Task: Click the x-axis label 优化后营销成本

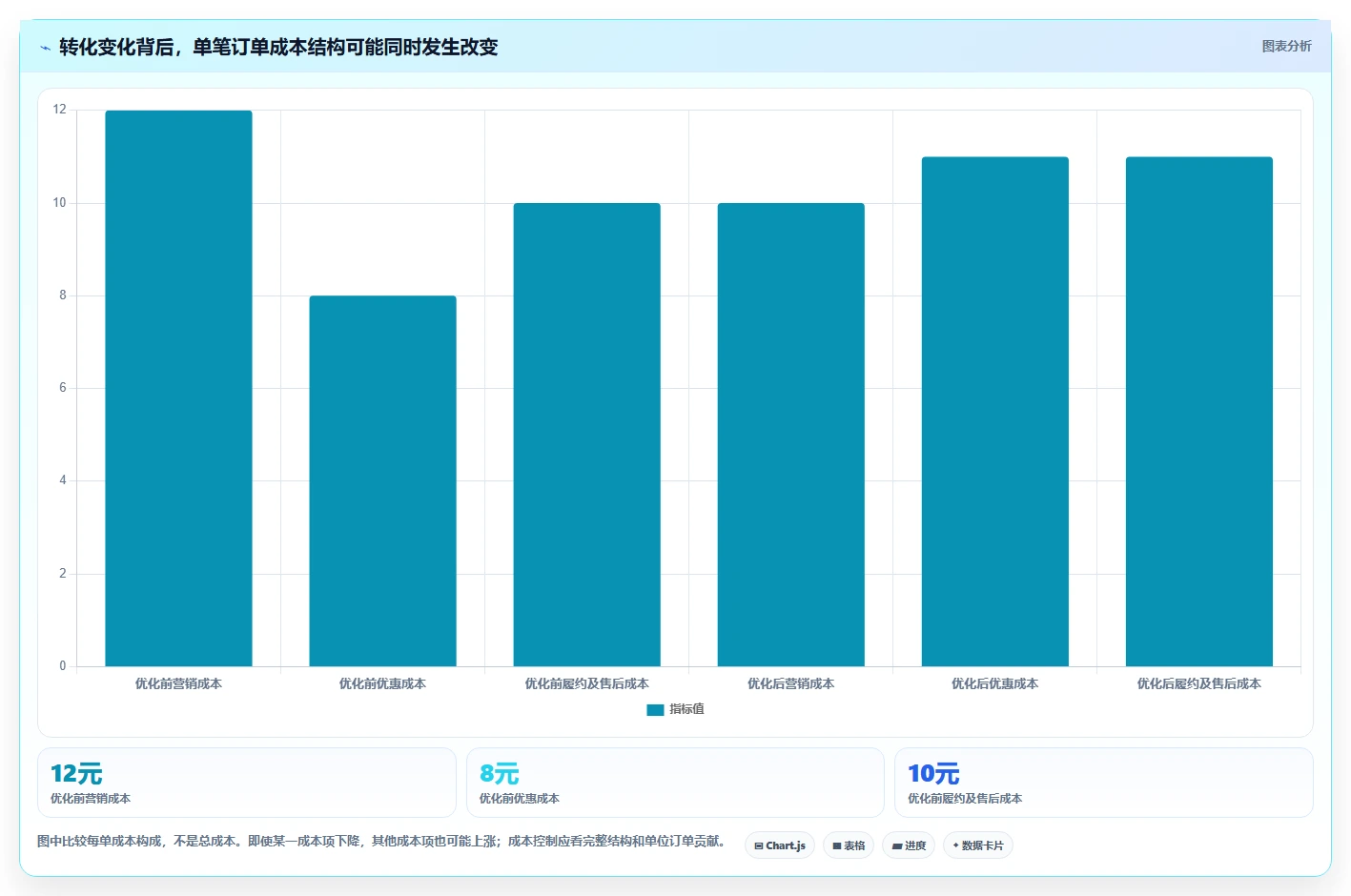Action: point(790,683)
